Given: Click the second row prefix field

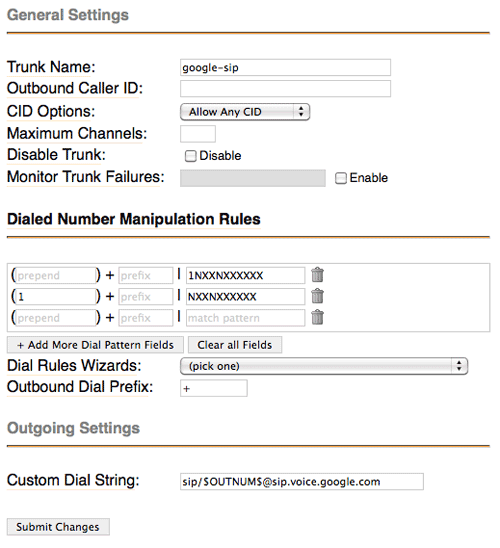Looking at the screenshot, I should tap(146, 297).
